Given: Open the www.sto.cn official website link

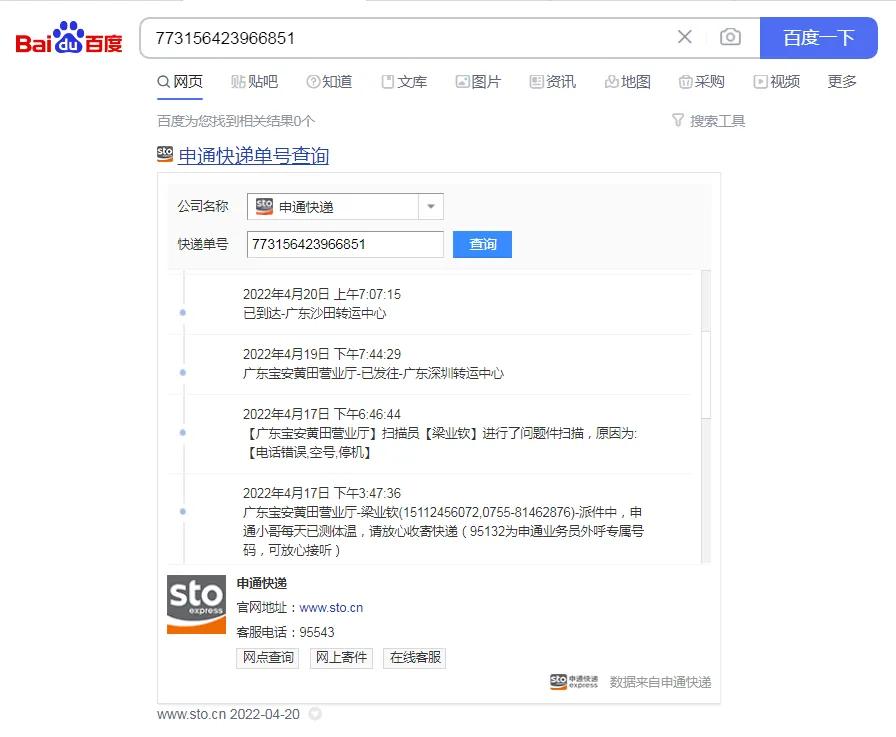Looking at the screenshot, I should [332, 608].
